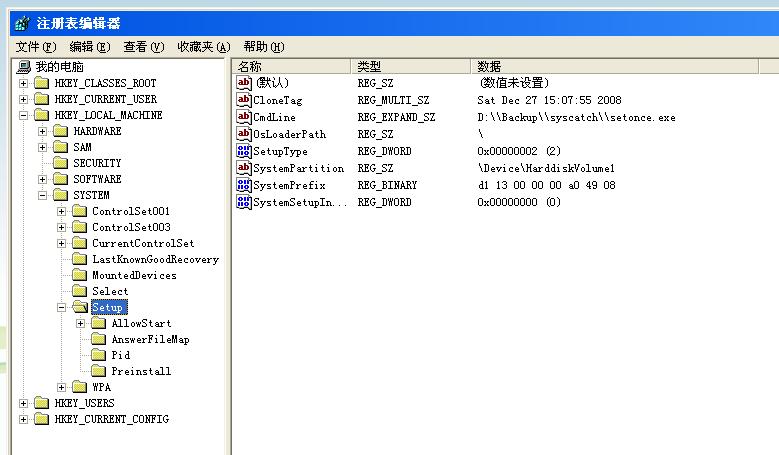
Task: Click the DWORD icon beside SystemSetupIn...
Action: (x=244, y=202)
